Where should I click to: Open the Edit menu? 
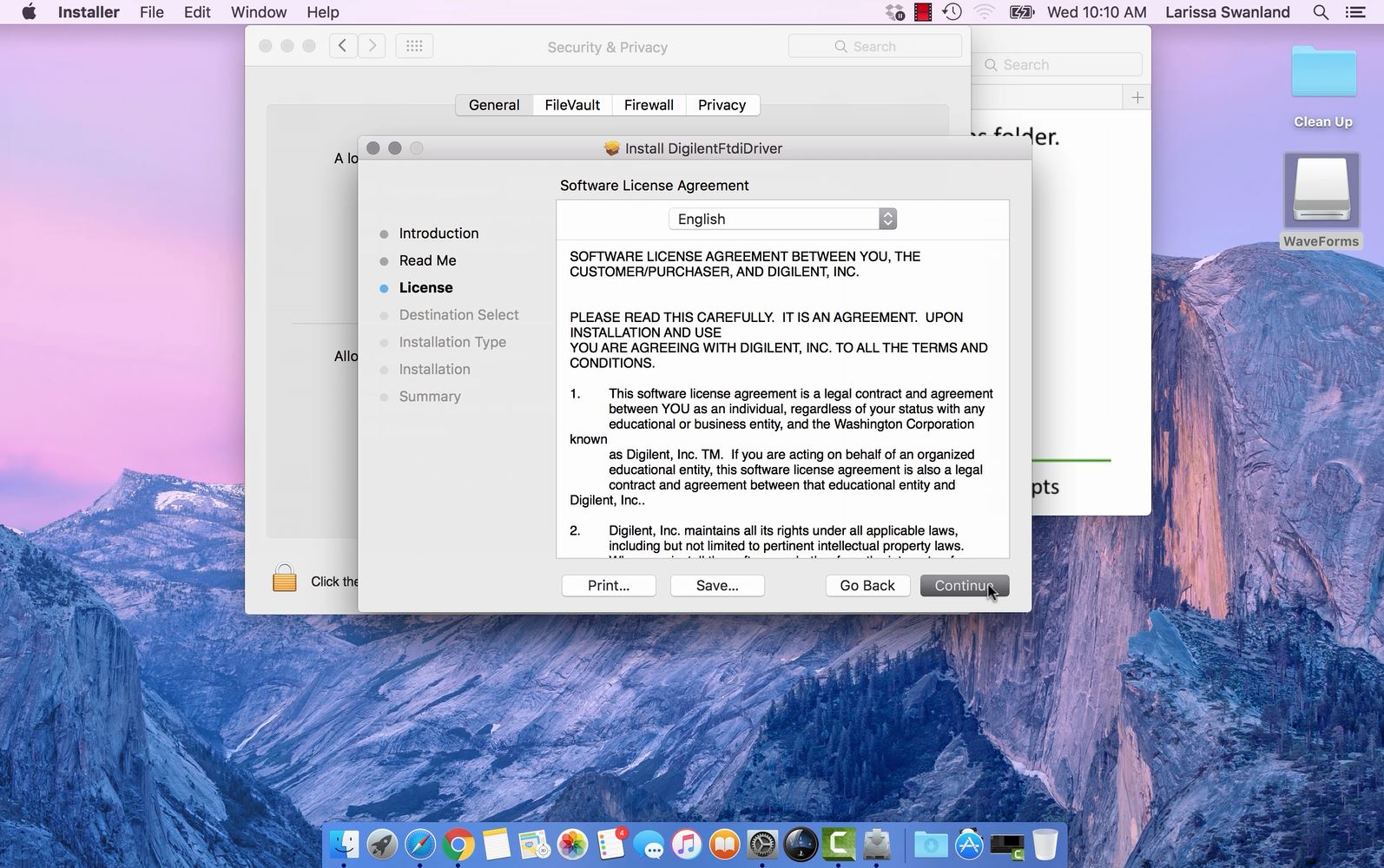197,12
